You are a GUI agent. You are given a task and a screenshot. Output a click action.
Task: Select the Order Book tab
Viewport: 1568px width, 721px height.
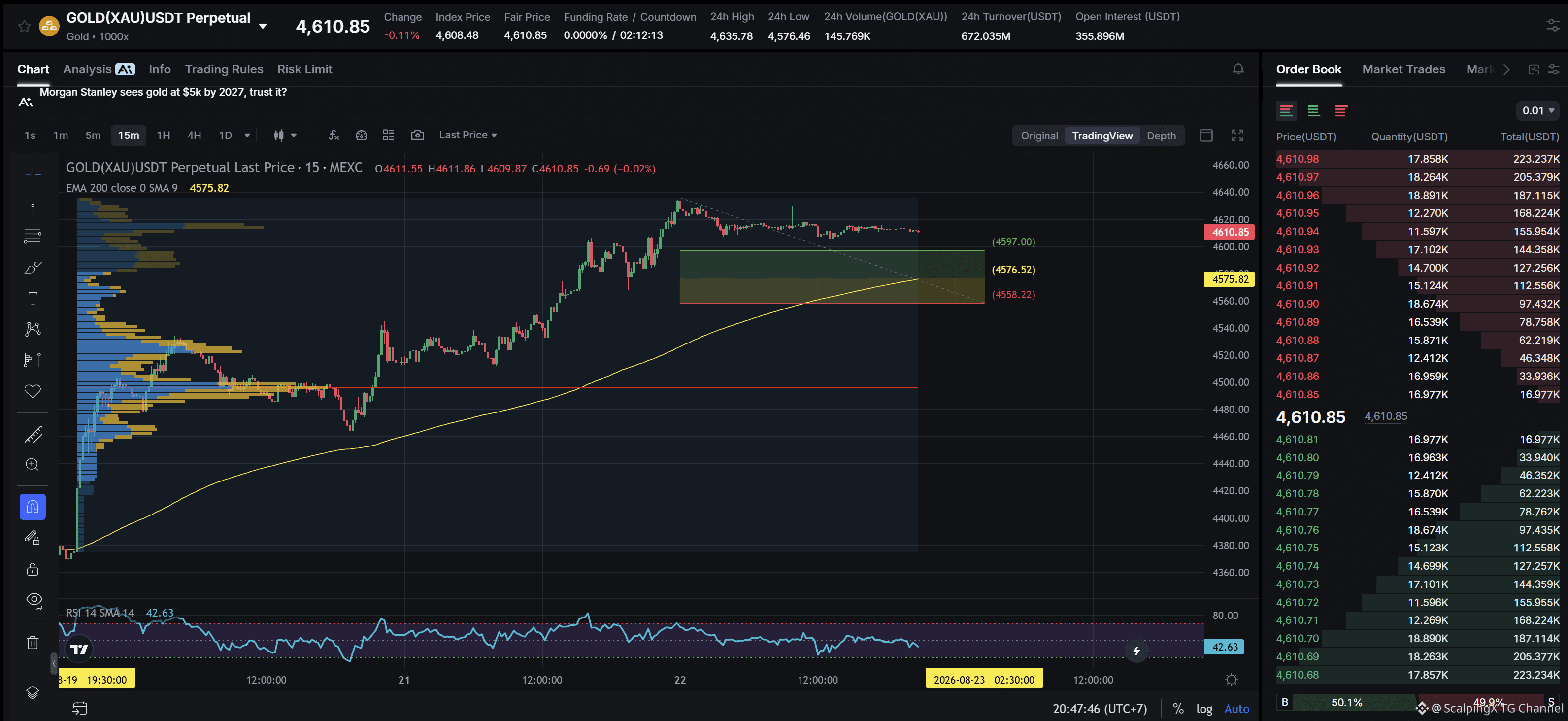pos(1308,69)
